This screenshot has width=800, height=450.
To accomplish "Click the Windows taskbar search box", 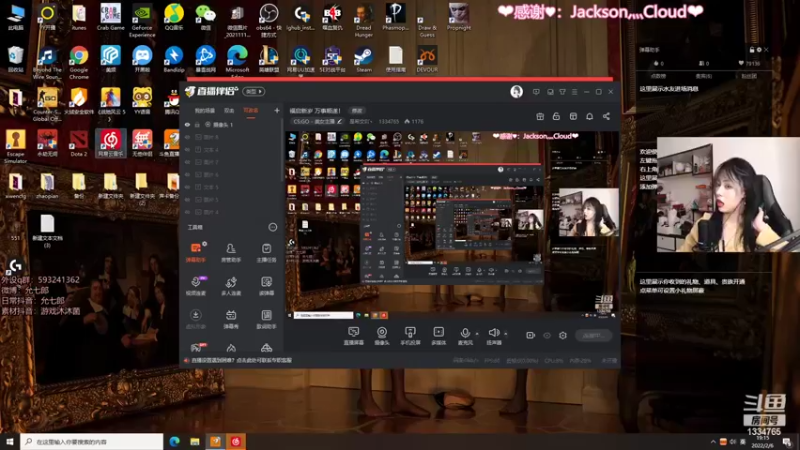I will pyautogui.click(x=92, y=442).
